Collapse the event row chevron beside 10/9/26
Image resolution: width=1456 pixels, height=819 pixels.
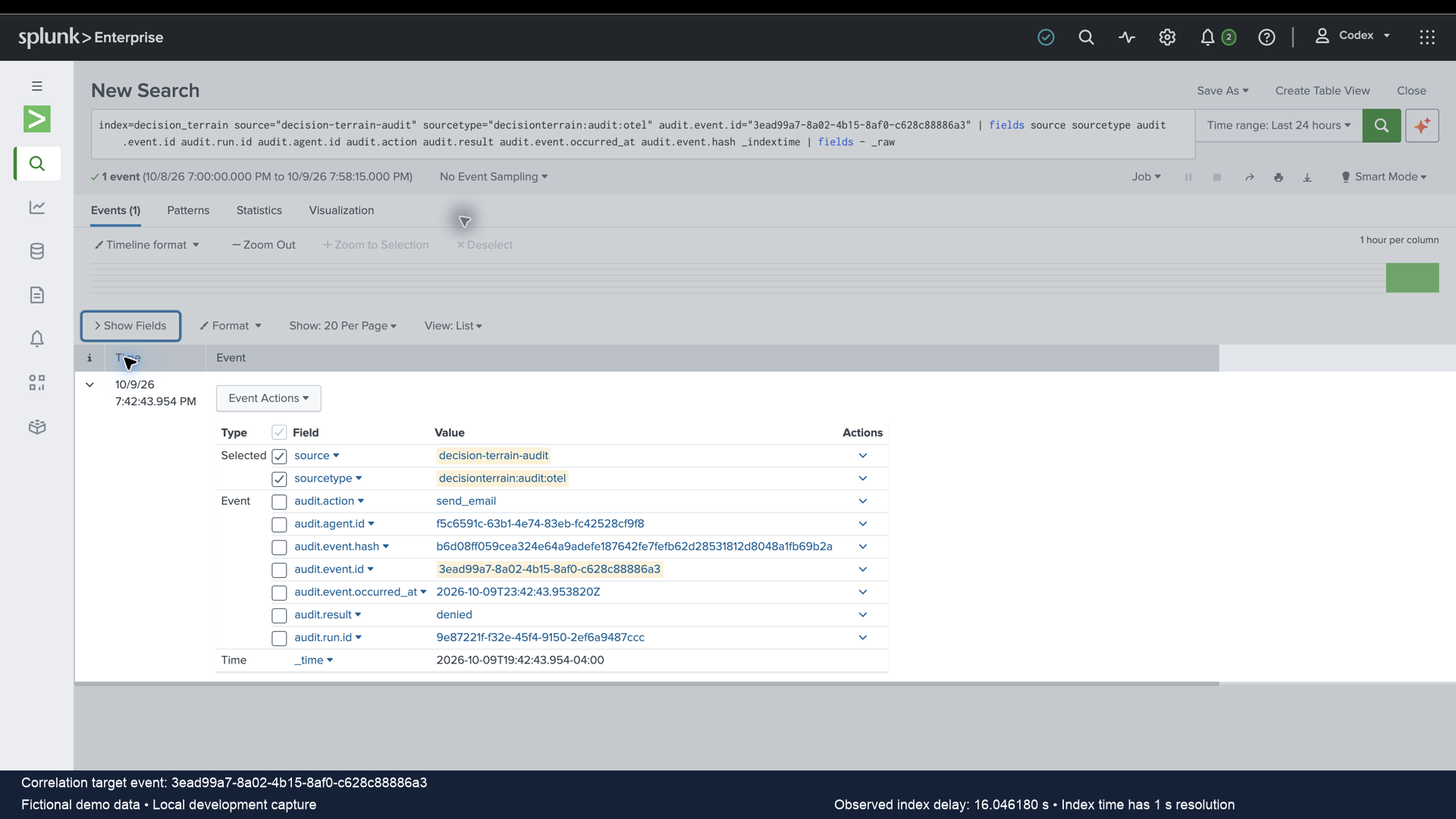coord(89,384)
